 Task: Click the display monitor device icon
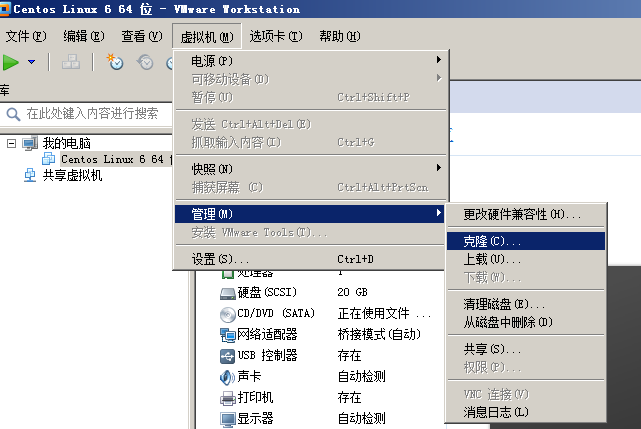point(228,419)
